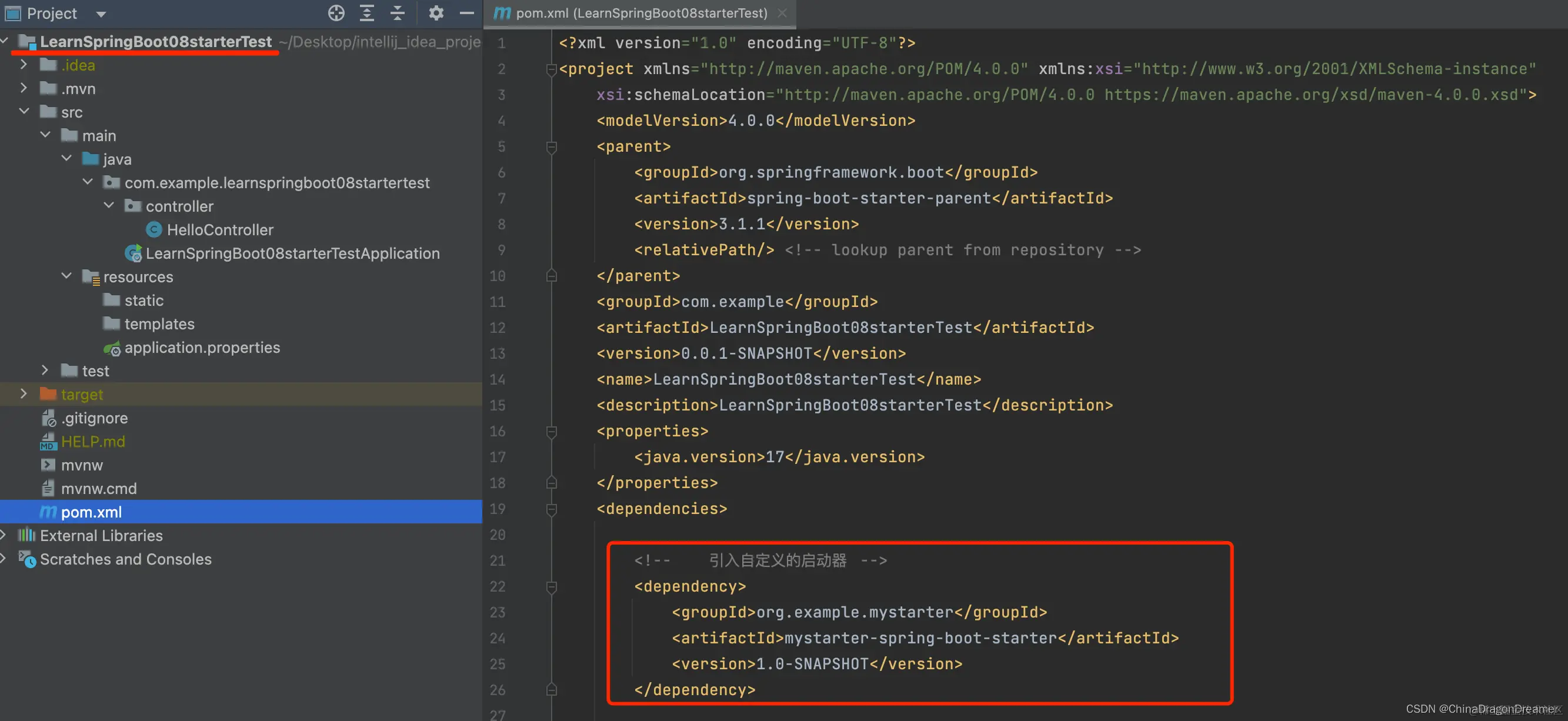Expand the target folder
1568x721 pixels.
(x=24, y=394)
